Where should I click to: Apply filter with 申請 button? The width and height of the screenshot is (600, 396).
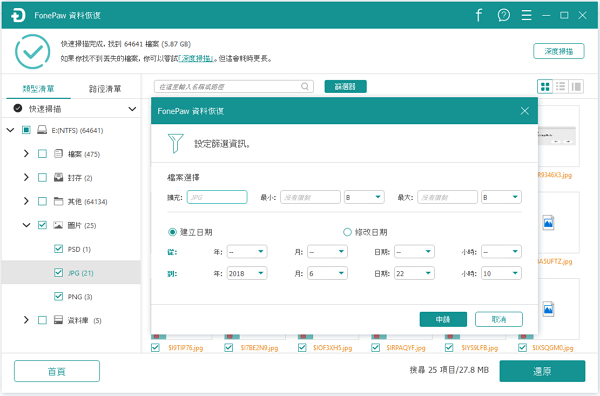pos(443,319)
